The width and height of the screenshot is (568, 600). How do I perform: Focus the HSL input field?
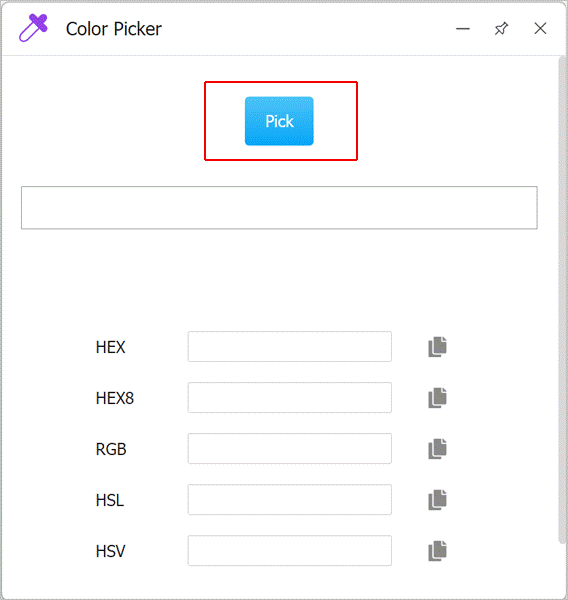[x=289, y=499]
